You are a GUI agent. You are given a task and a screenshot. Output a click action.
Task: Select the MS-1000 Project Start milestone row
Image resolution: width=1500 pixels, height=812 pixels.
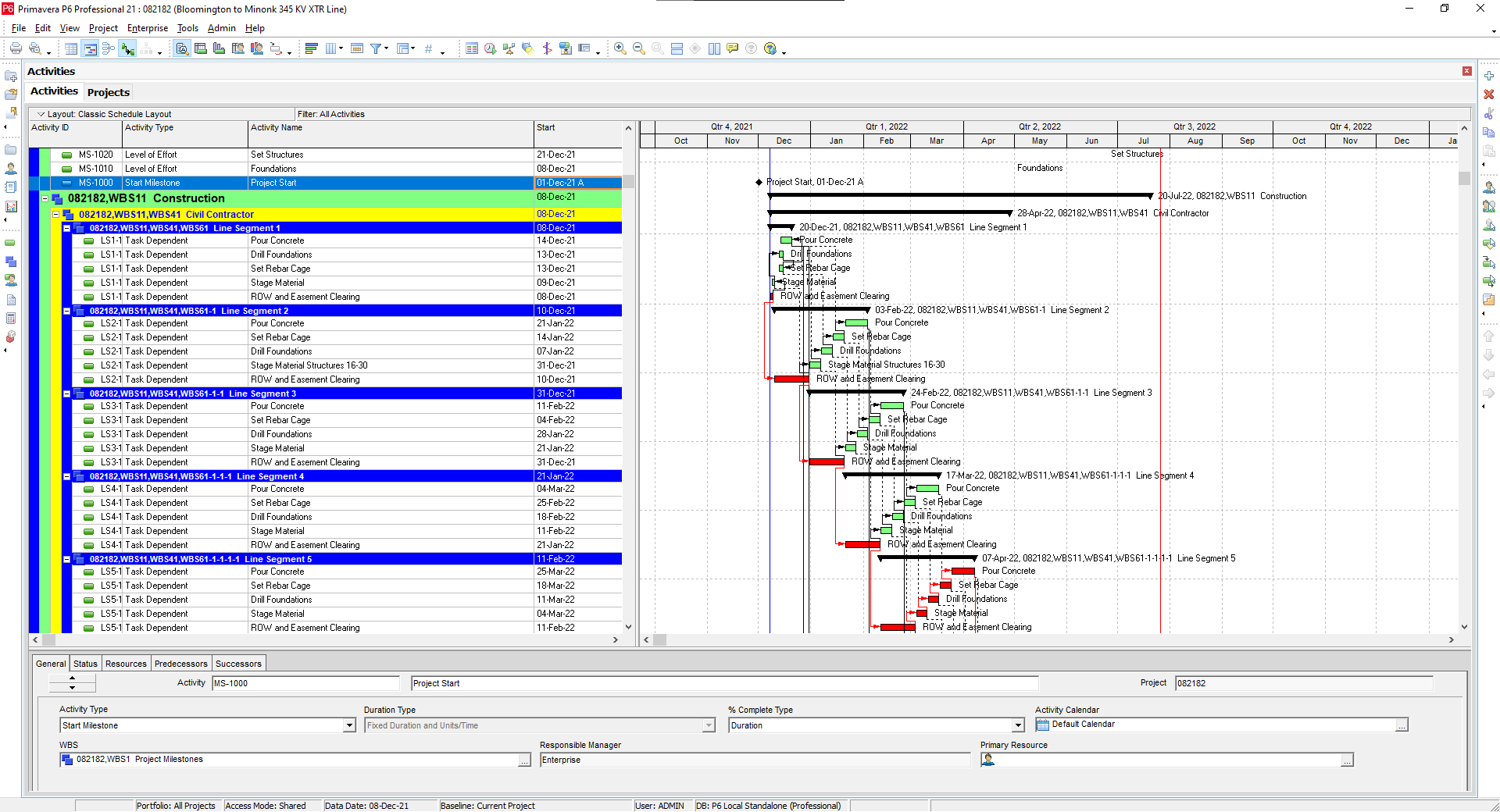312,182
